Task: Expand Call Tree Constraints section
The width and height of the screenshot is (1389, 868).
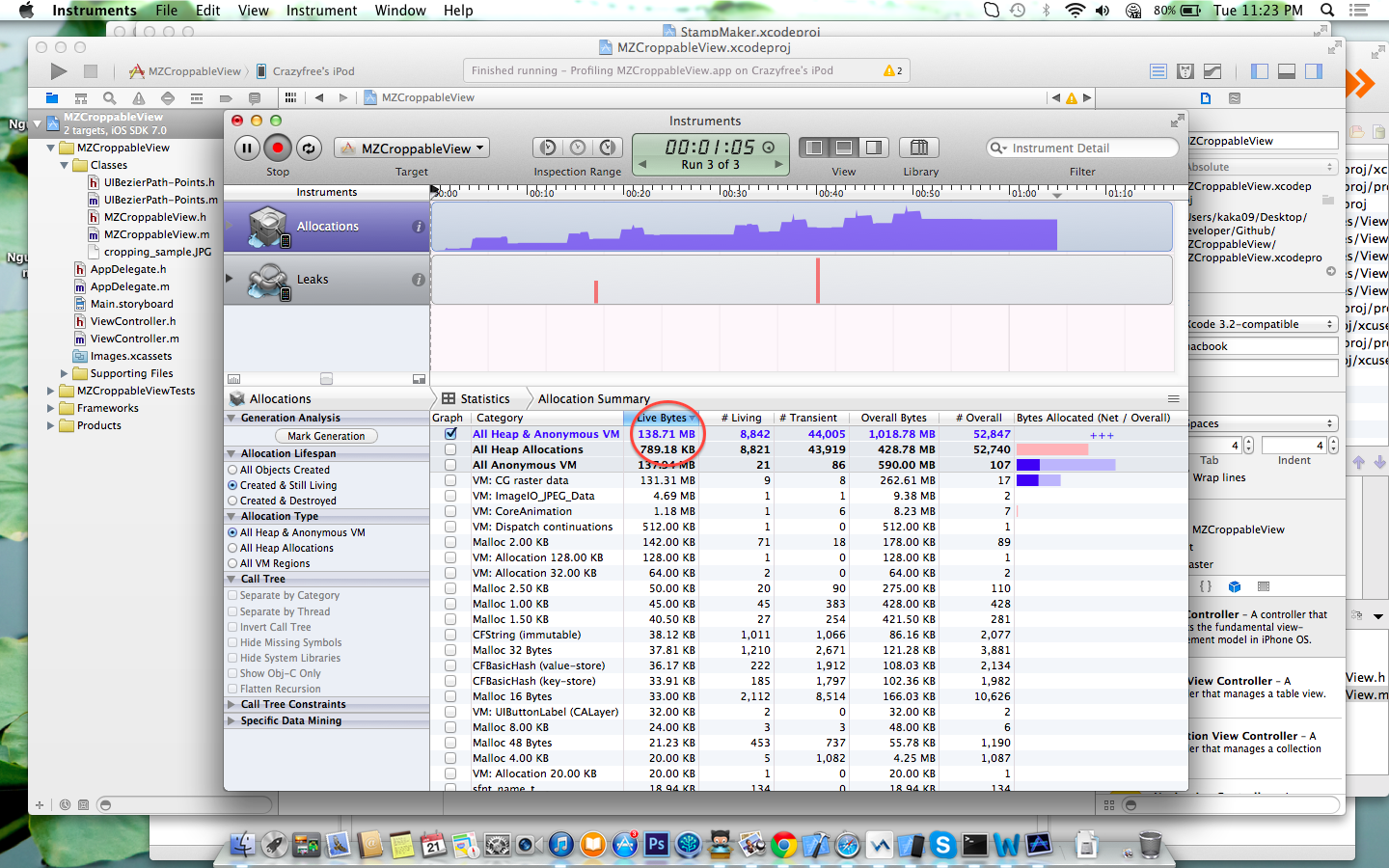Action: [231, 704]
